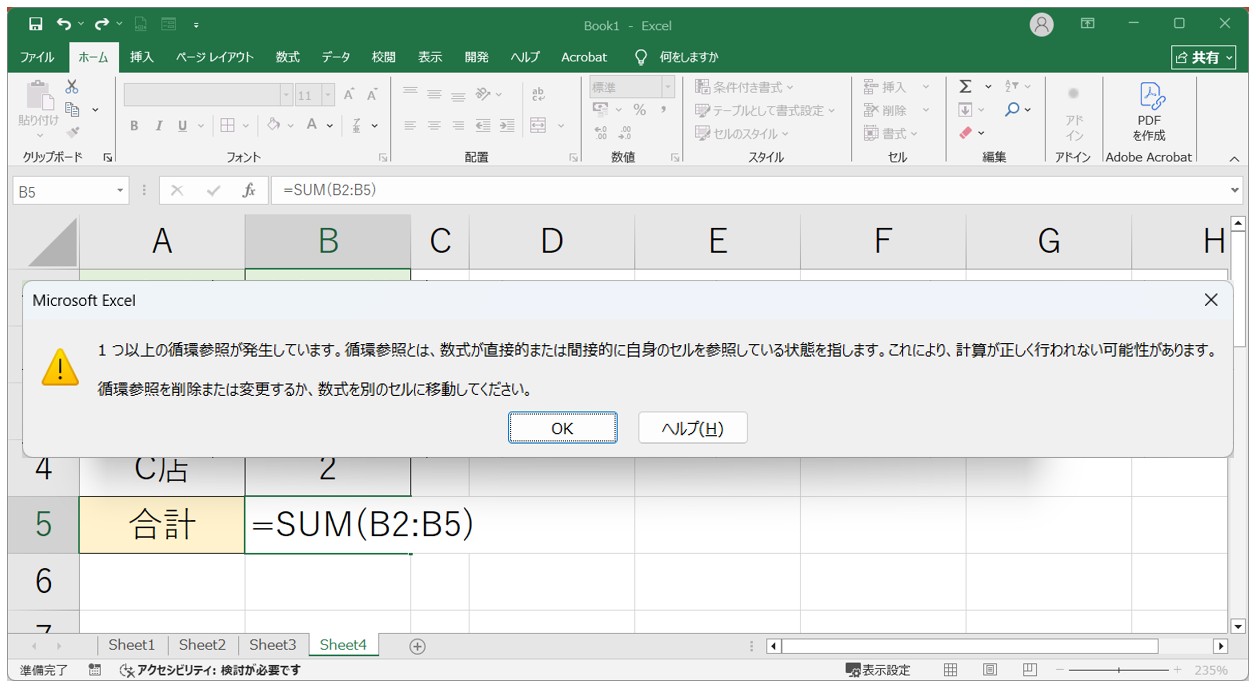Switch to Normal view in status bar
This screenshot has height=689, width=1256.
pyautogui.click(x=951, y=670)
